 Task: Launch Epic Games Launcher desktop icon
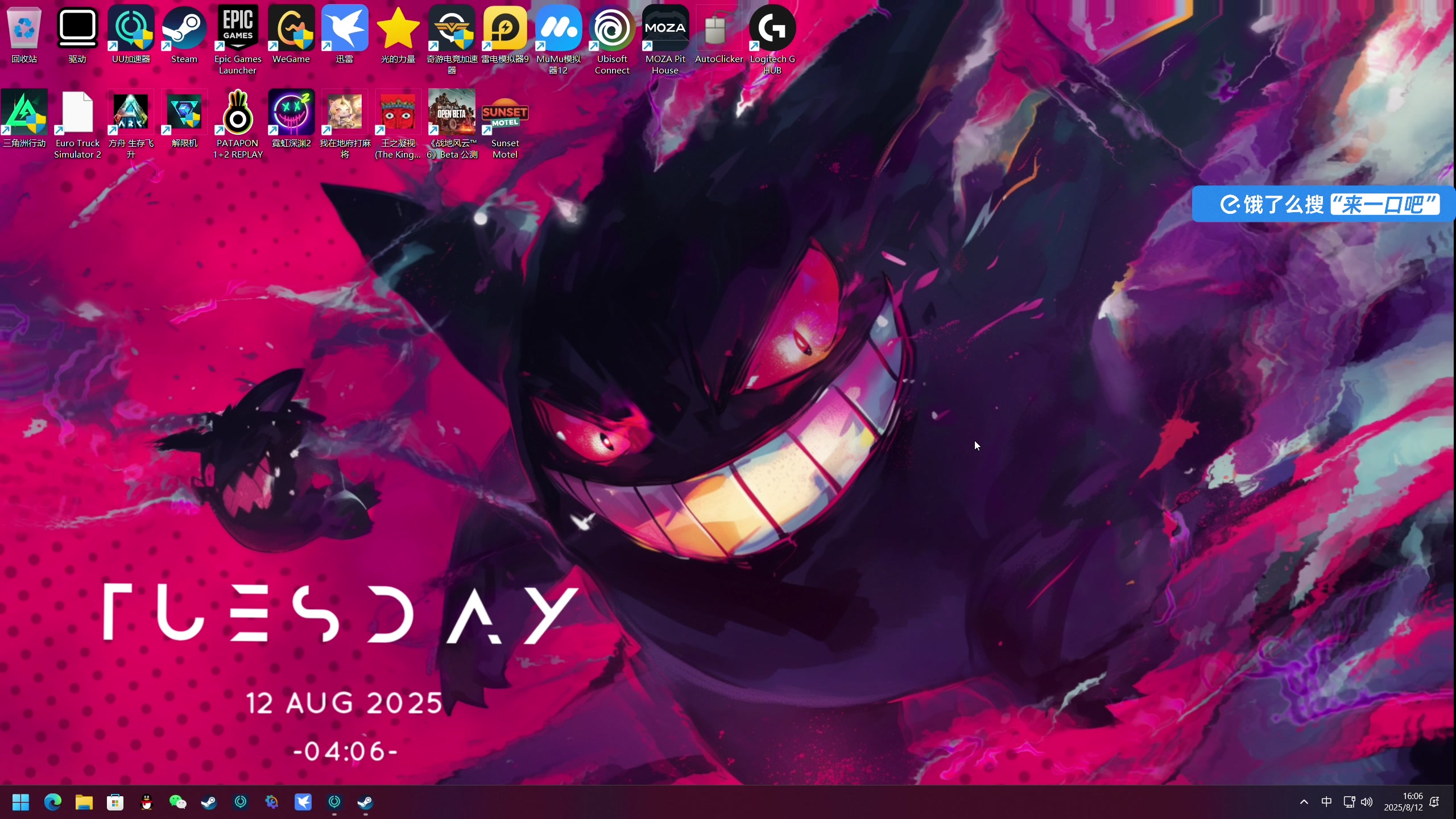tap(238, 40)
